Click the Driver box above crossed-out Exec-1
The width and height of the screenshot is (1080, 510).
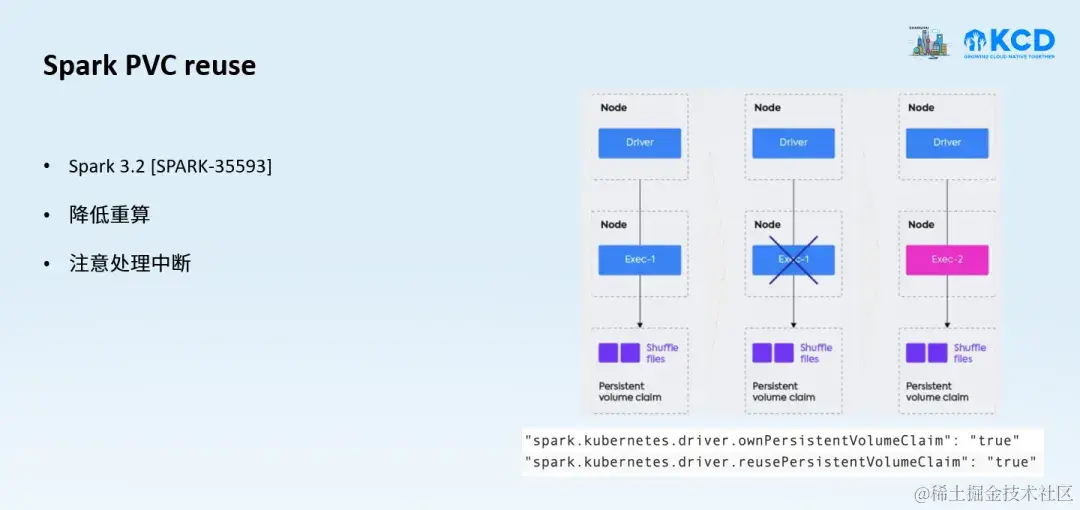coord(793,143)
